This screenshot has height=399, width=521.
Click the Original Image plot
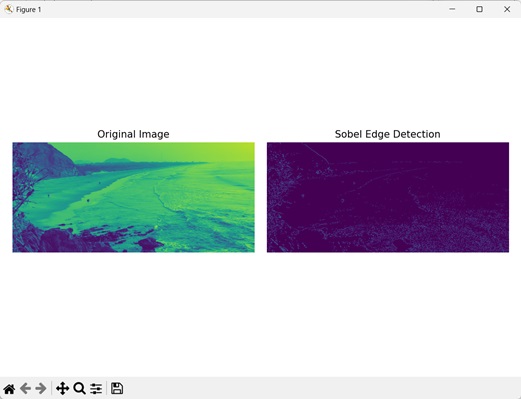tap(133, 197)
